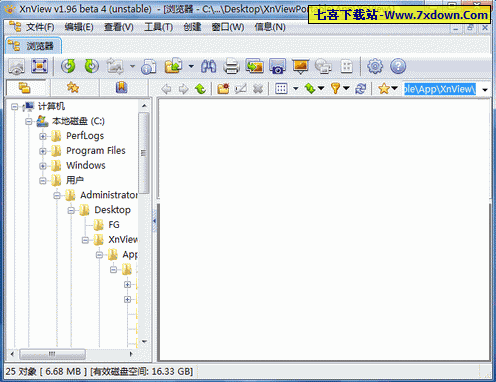Viewport: 496px width, 382px height.
Task: Click the filter funnel icon
Action: click(x=335, y=89)
